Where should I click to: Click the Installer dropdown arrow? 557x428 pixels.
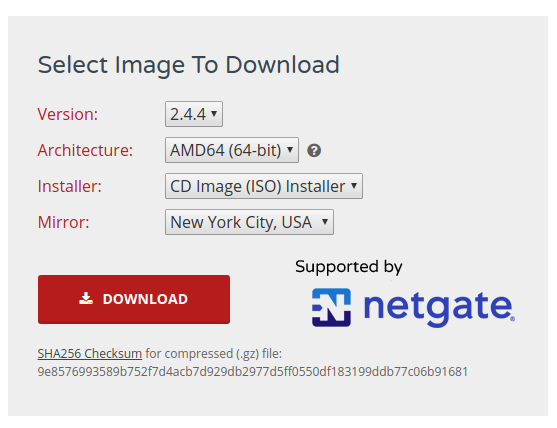(354, 186)
